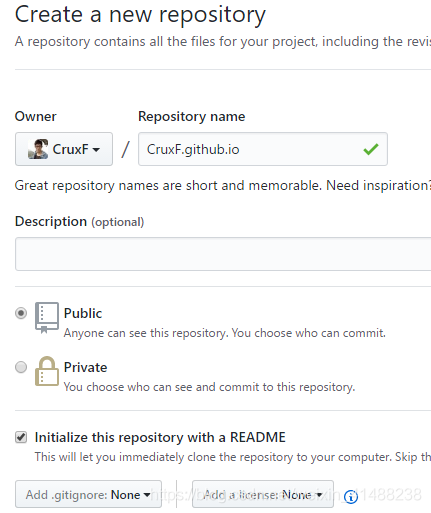The width and height of the screenshot is (431, 513).
Task: Click the Need inspiration text
Action: pyautogui.click(x=378, y=185)
